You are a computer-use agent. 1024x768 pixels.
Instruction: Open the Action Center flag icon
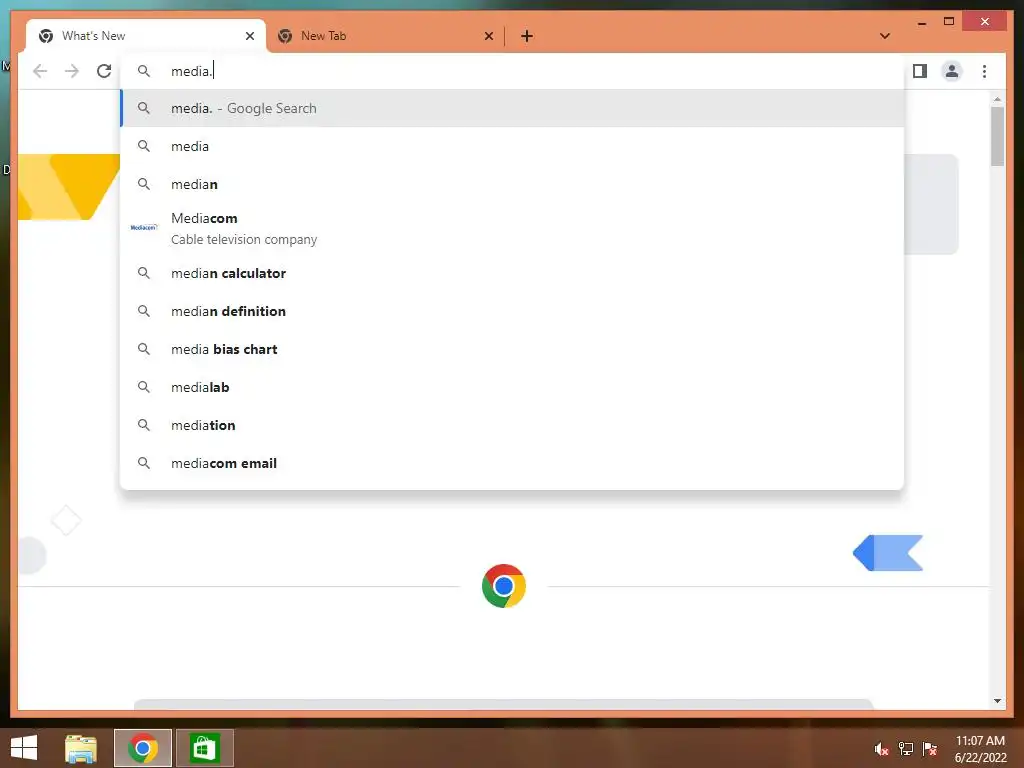click(930, 749)
